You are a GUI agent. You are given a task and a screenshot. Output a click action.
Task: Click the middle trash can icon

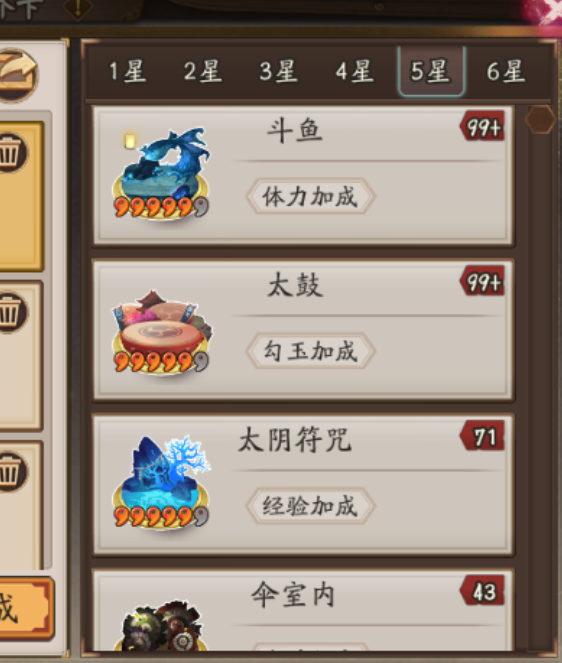pyautogui.click(x=10, y=312)
